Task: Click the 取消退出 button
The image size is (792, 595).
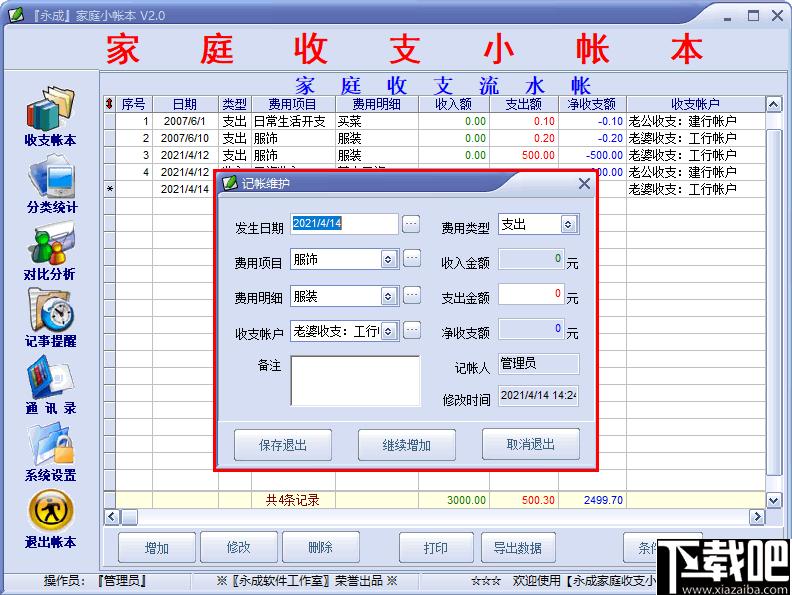Action: coord(531,444)
